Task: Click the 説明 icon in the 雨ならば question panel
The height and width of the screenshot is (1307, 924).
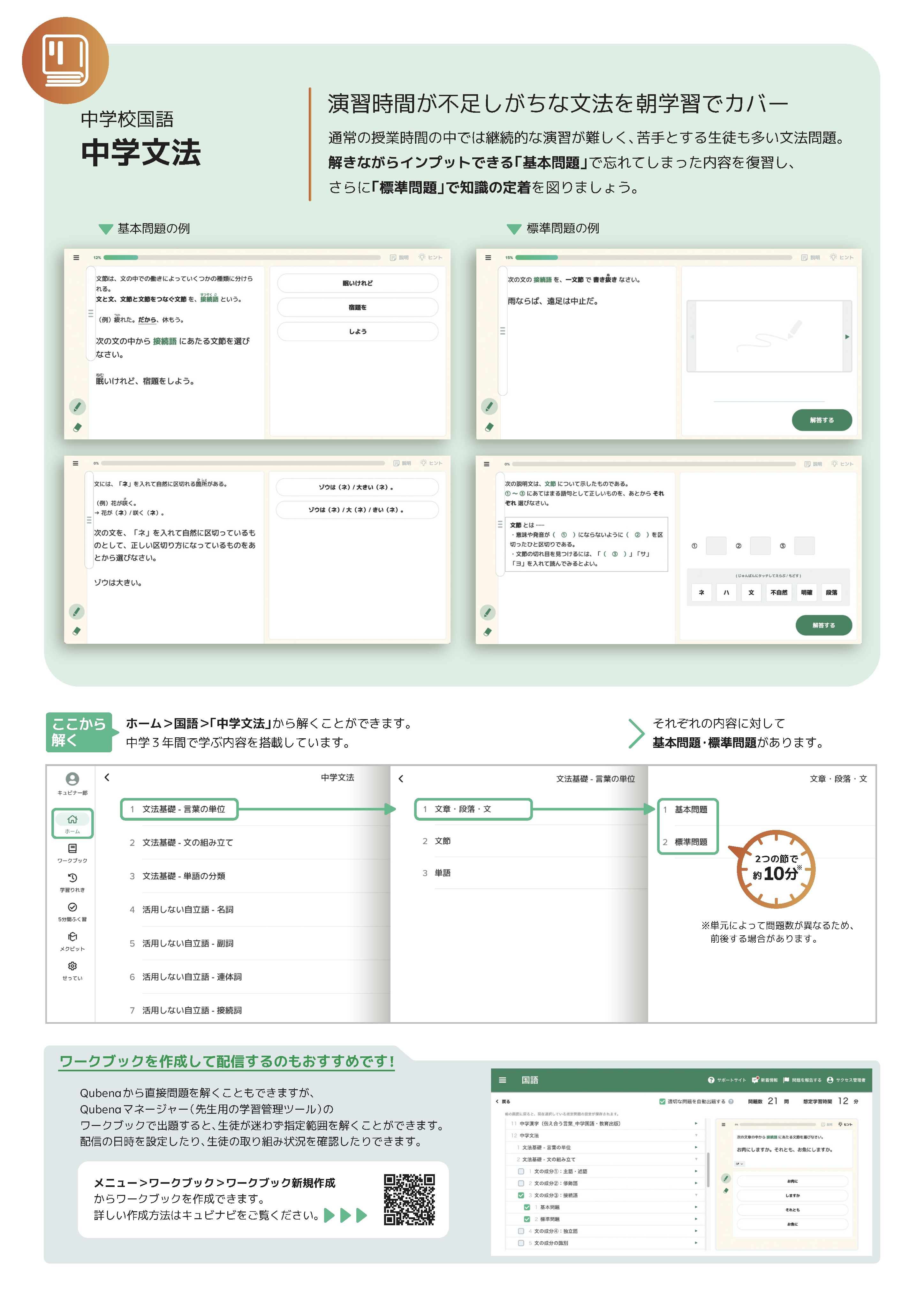Action: tap(805, 257)
